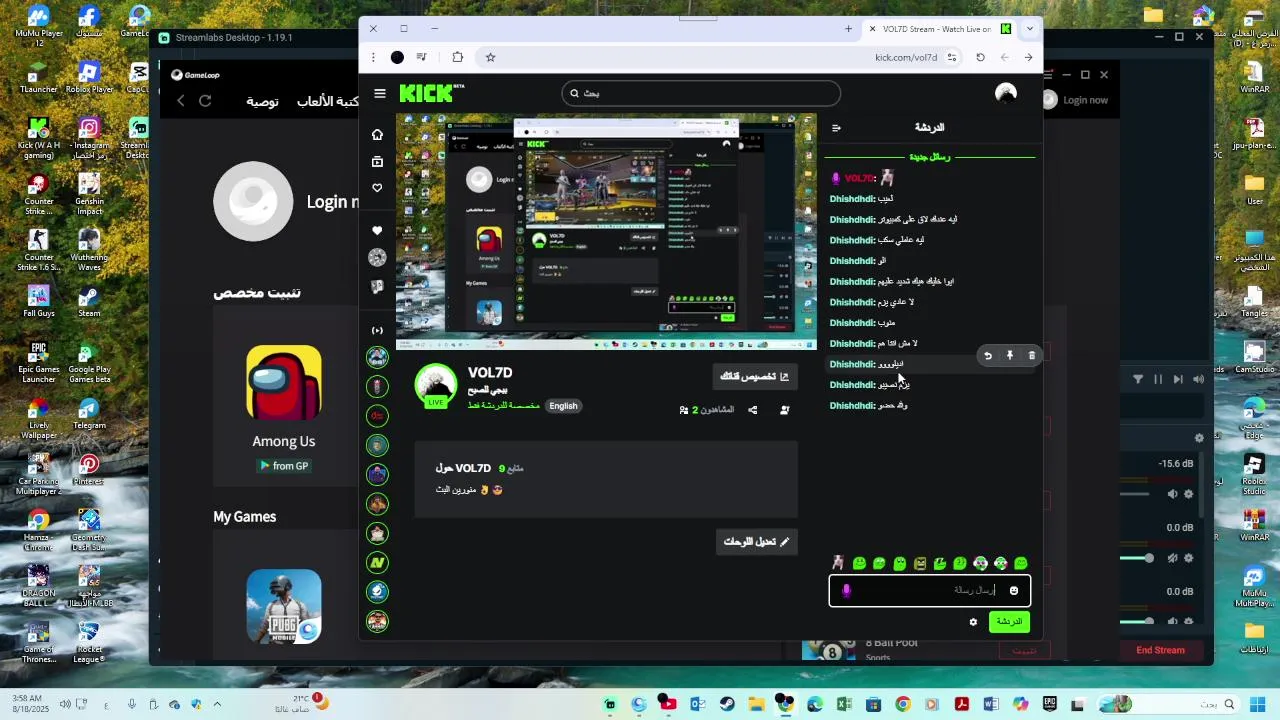Viewport: 1280px width, 720px height.
Task: Click the browser media control icon
Action: [422, 57]
